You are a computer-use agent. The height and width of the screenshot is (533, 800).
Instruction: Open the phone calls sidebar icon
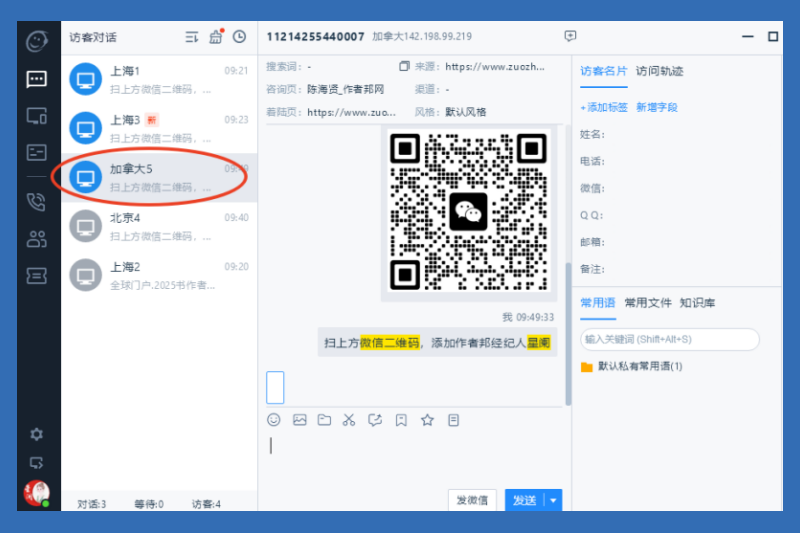pyautogui.click(x=37, y=201)
